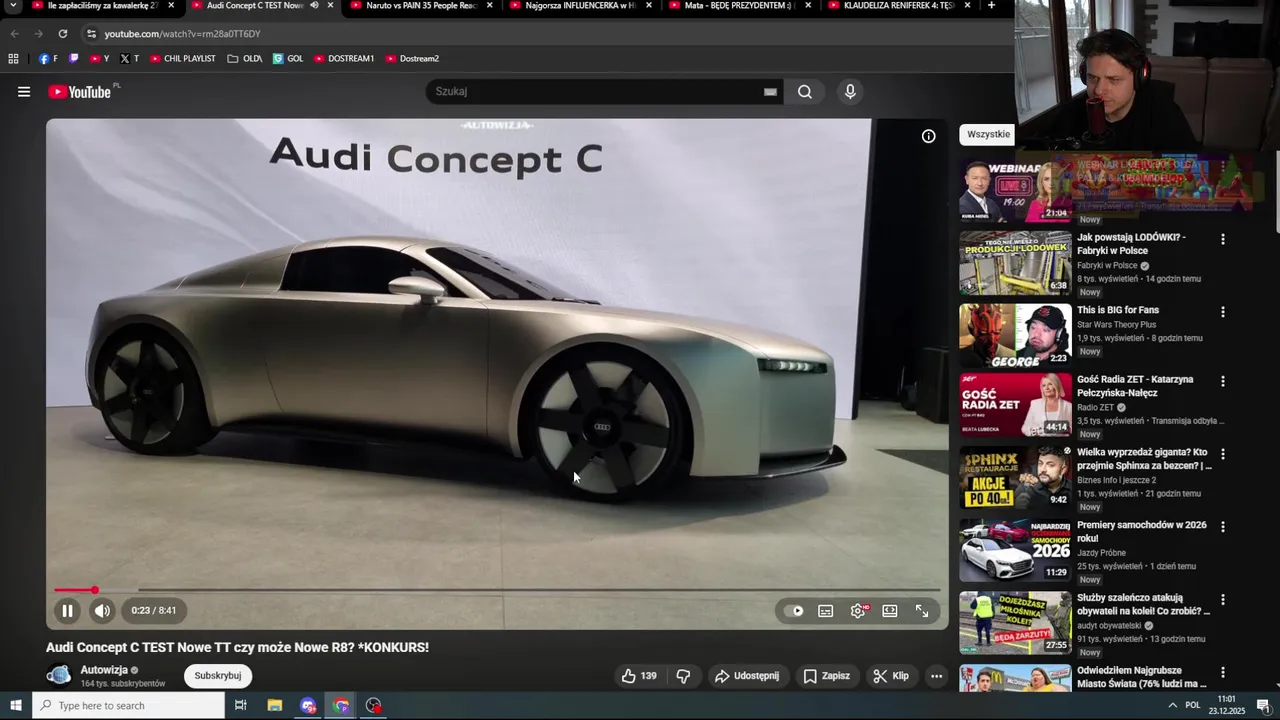The image size is (1280, 720).
Task: Show hidden system tray icons
Action: tap(1172, 706)
